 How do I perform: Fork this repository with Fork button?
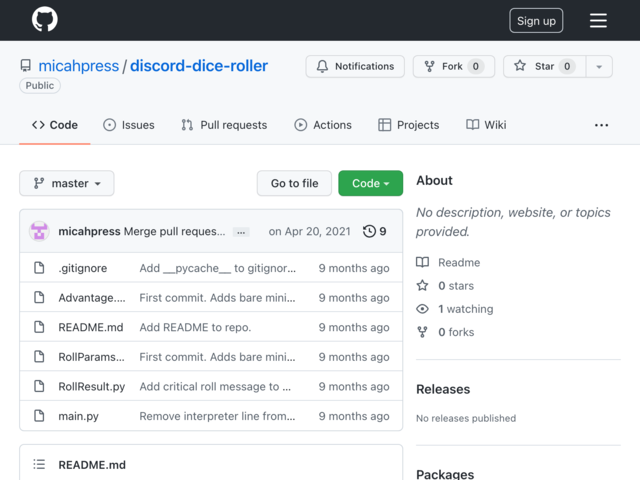[454, 66]
